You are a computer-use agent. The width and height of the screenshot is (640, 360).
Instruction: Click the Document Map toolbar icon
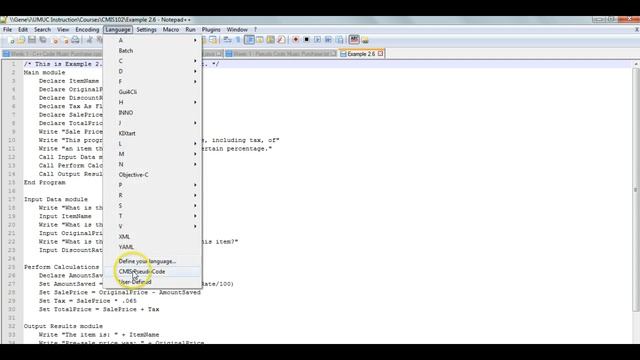270,40
